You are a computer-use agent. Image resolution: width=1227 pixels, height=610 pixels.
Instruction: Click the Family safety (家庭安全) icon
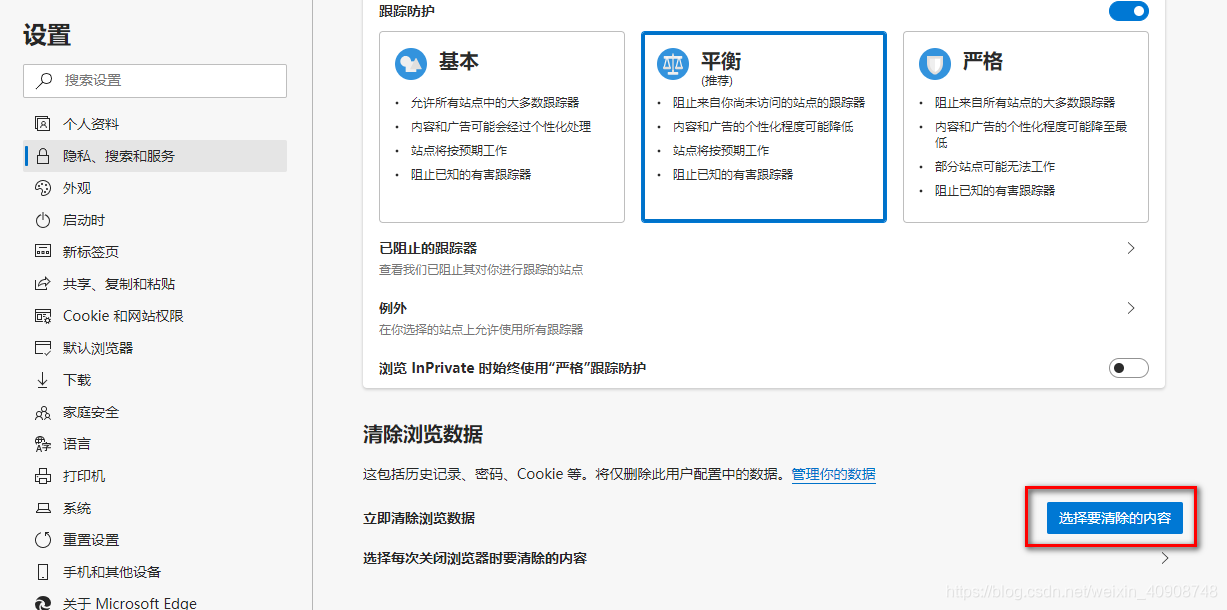[x=42, y=412]
